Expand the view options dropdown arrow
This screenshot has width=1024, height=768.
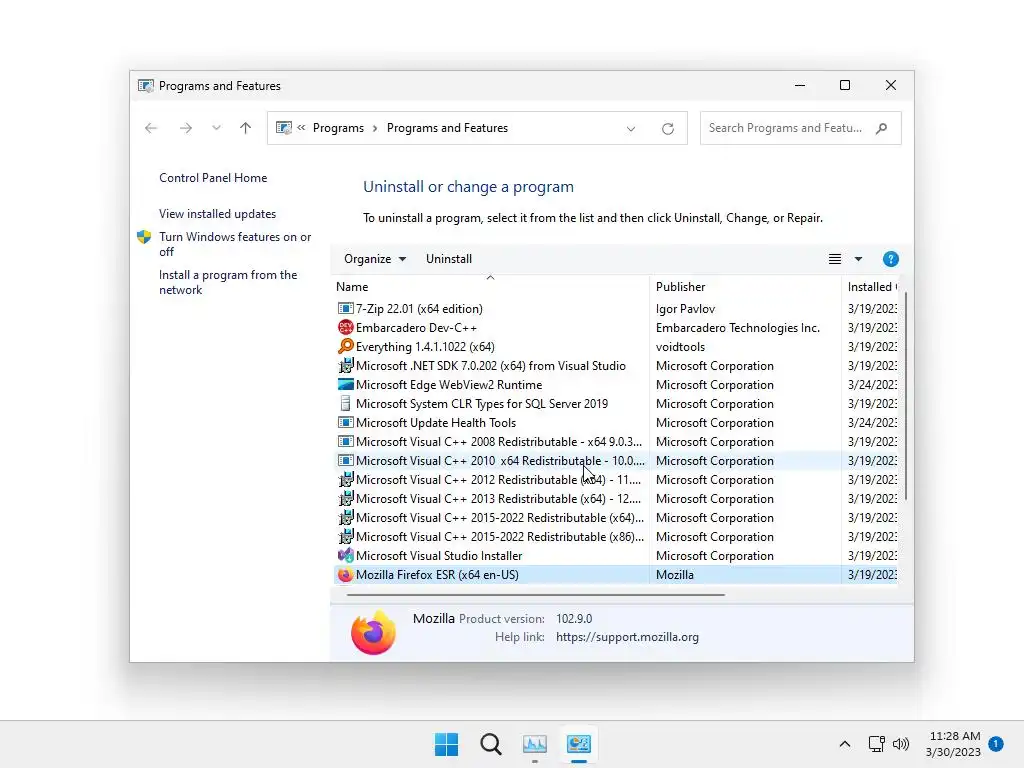click(x=858, y=259)
